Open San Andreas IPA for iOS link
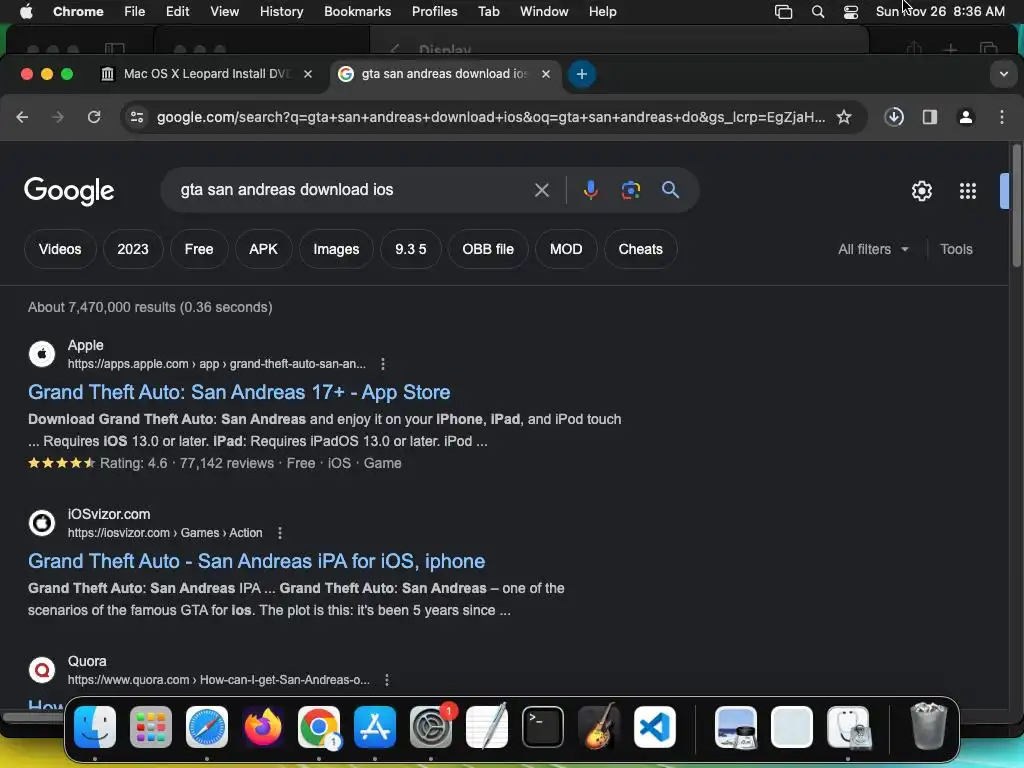This screenshot has height=768, width=1024. pos(257,561)
